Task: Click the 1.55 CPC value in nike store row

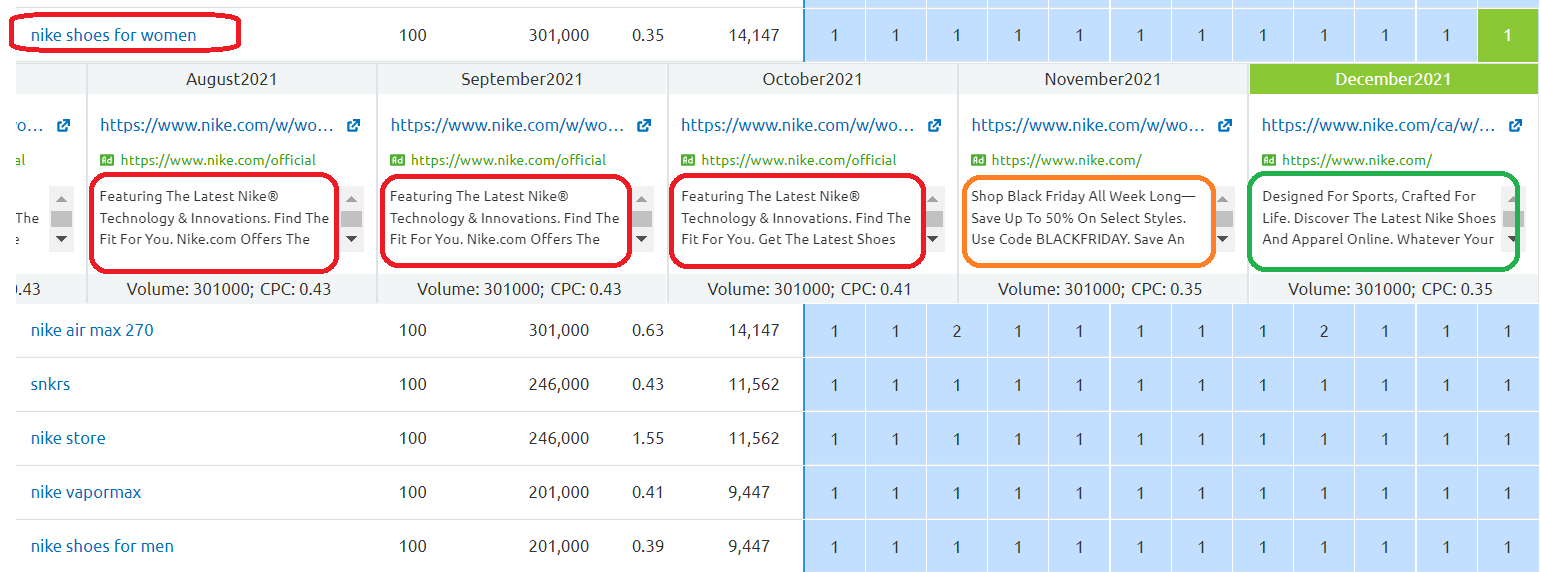Action: click(x=648, y=438)
